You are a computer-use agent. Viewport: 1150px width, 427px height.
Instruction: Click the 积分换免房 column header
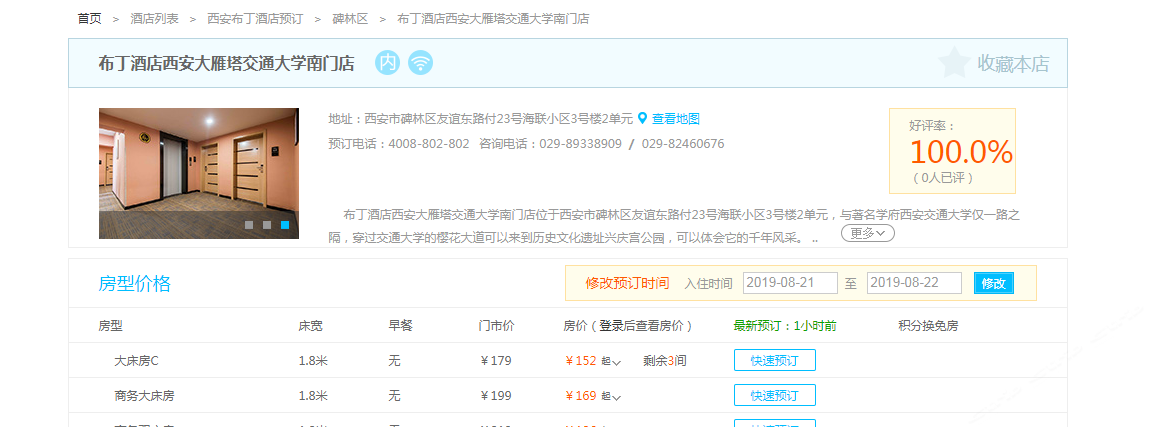tap(928, 326)
